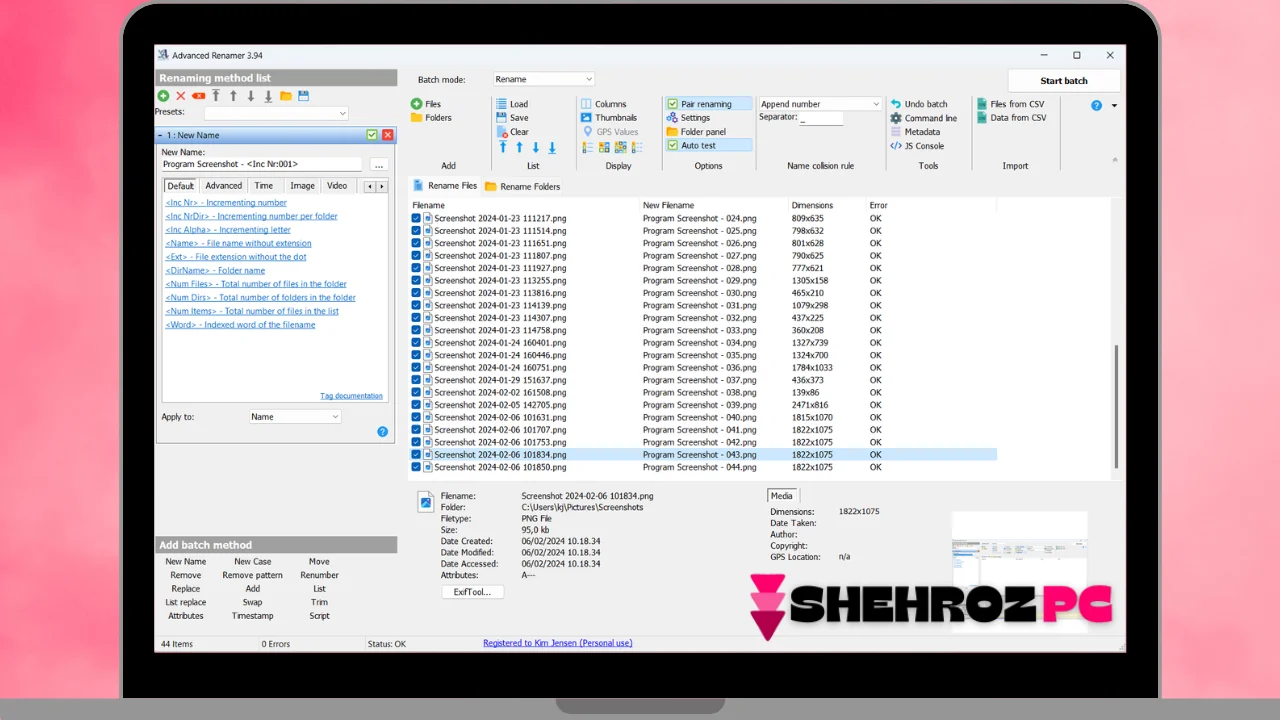Switch to the Video tag tab
Viewport: 1280px width, 720px height.
(x=337, y=186)
